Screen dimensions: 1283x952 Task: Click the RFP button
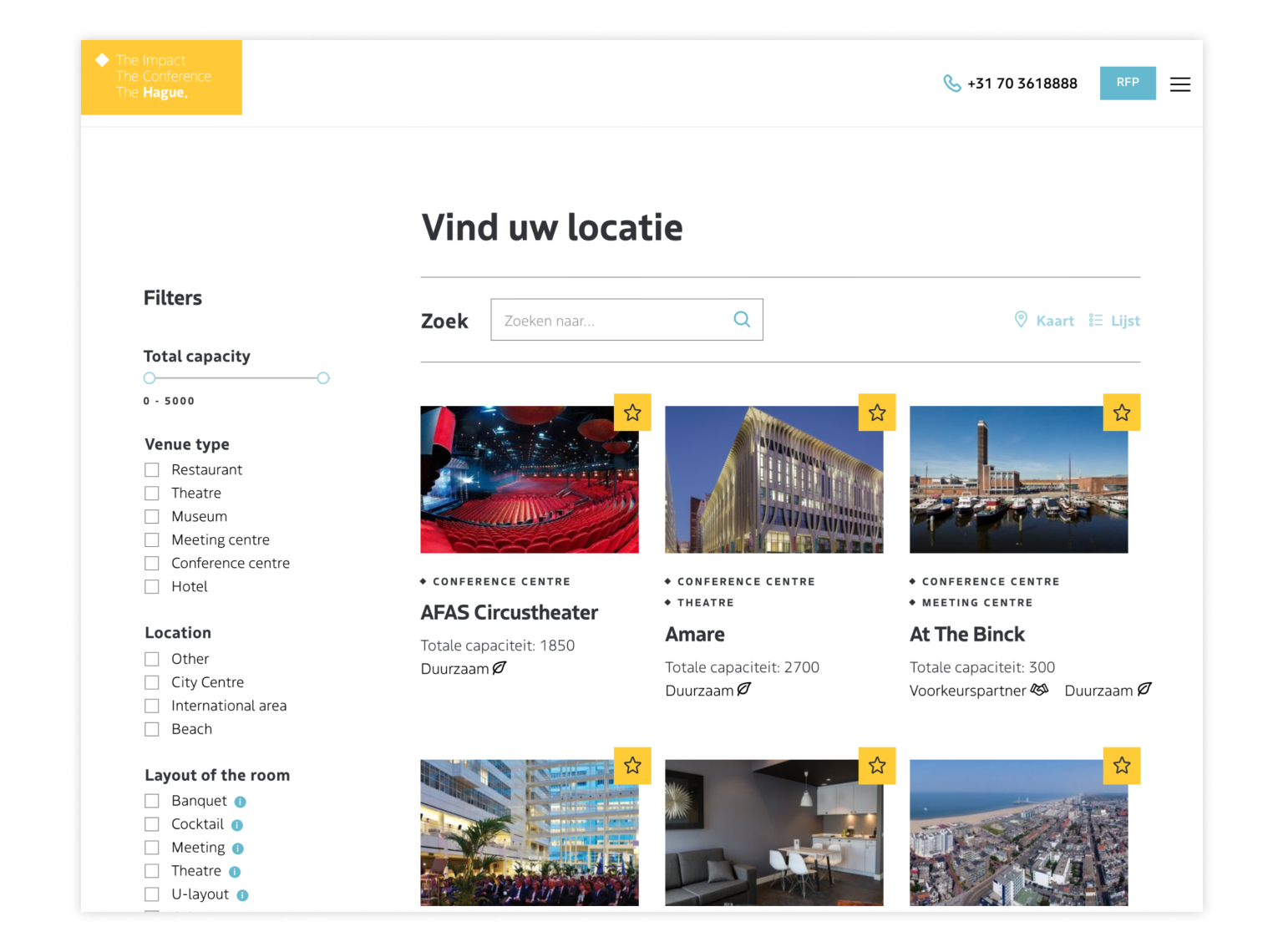(x=1128, y=83)
